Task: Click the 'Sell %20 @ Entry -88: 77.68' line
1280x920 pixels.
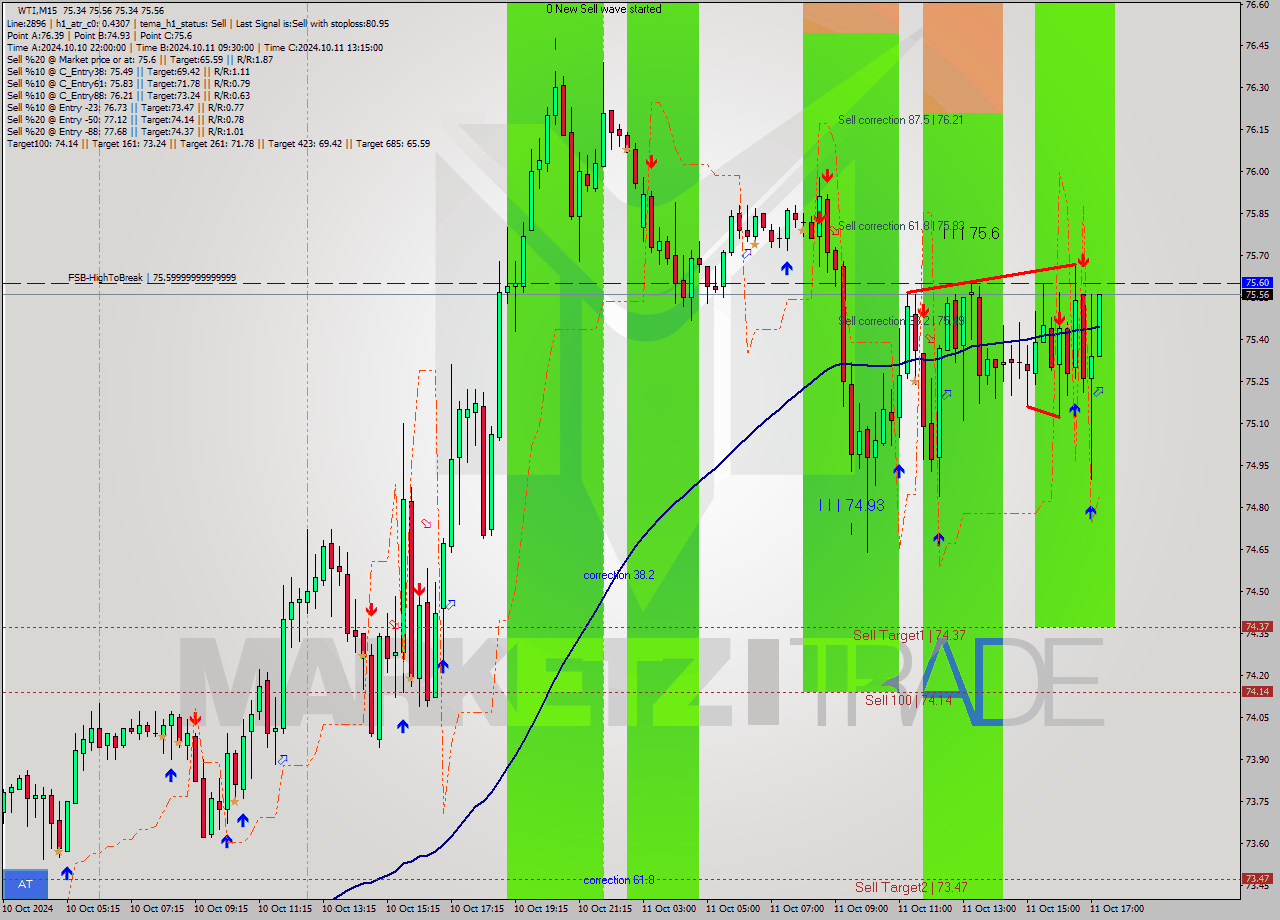Action: (125, 131)
